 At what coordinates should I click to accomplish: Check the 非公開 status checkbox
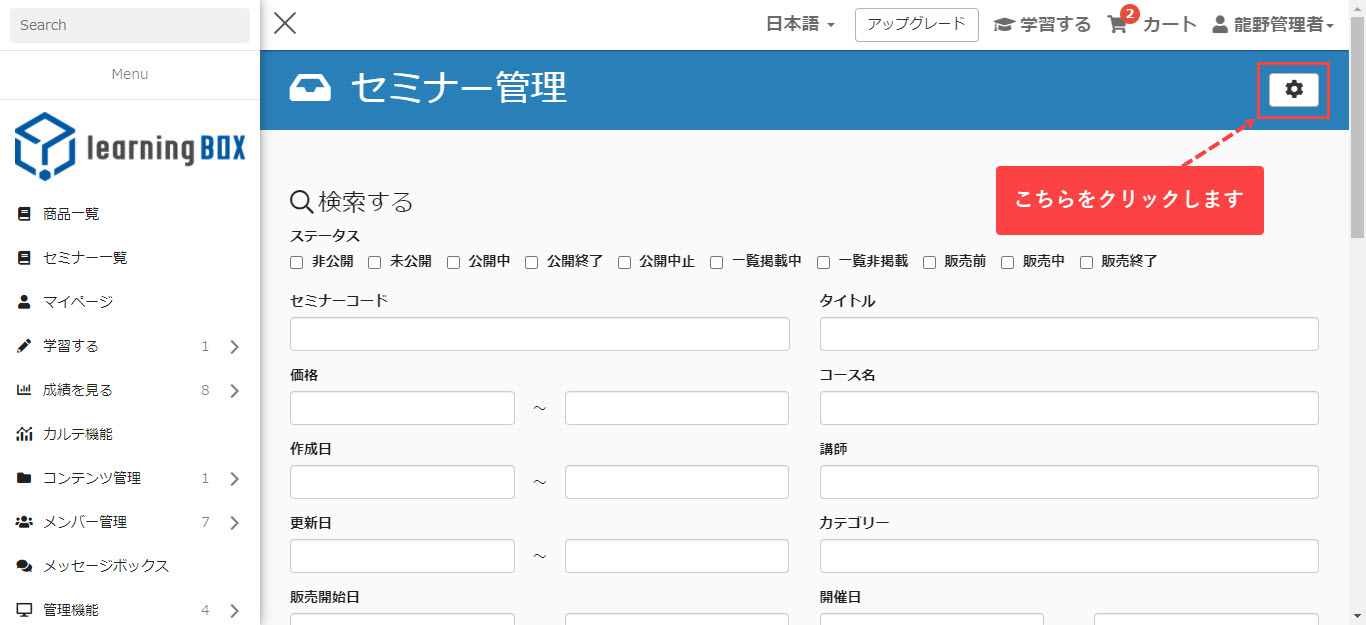[x=296, y=262]
